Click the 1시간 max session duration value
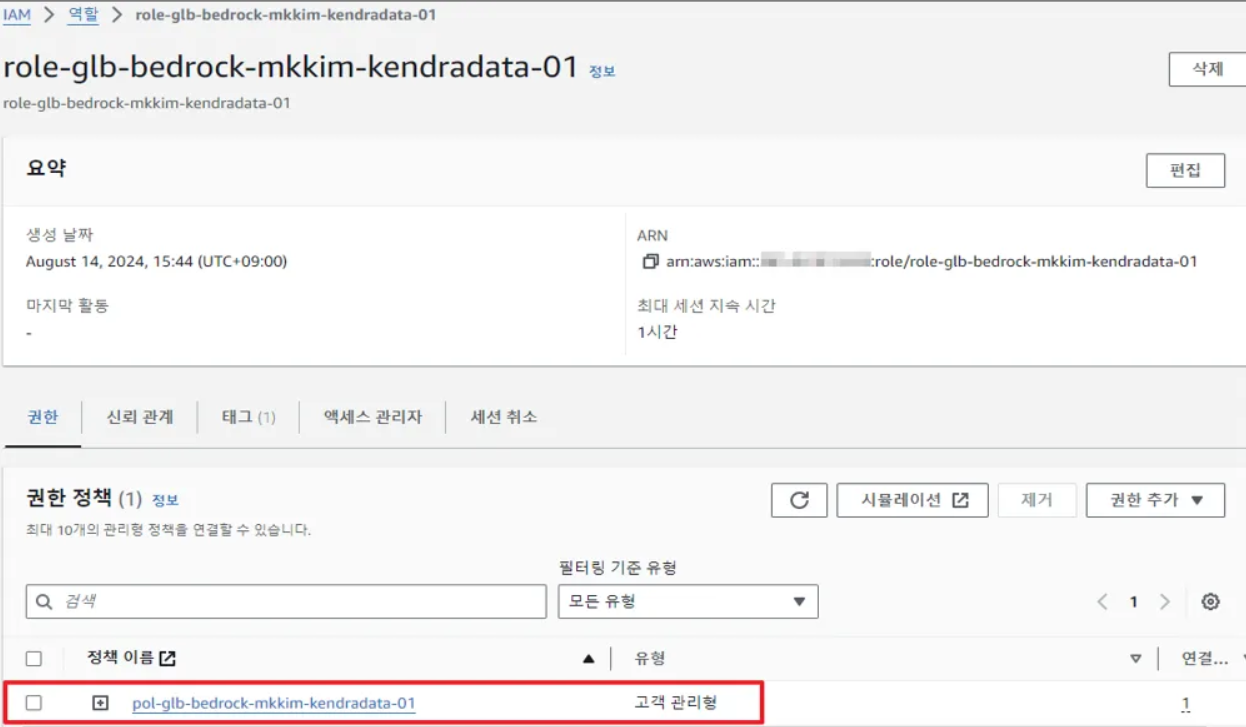Image resolution: width=1246 pixels, height=727 pixels. (657, 332)
